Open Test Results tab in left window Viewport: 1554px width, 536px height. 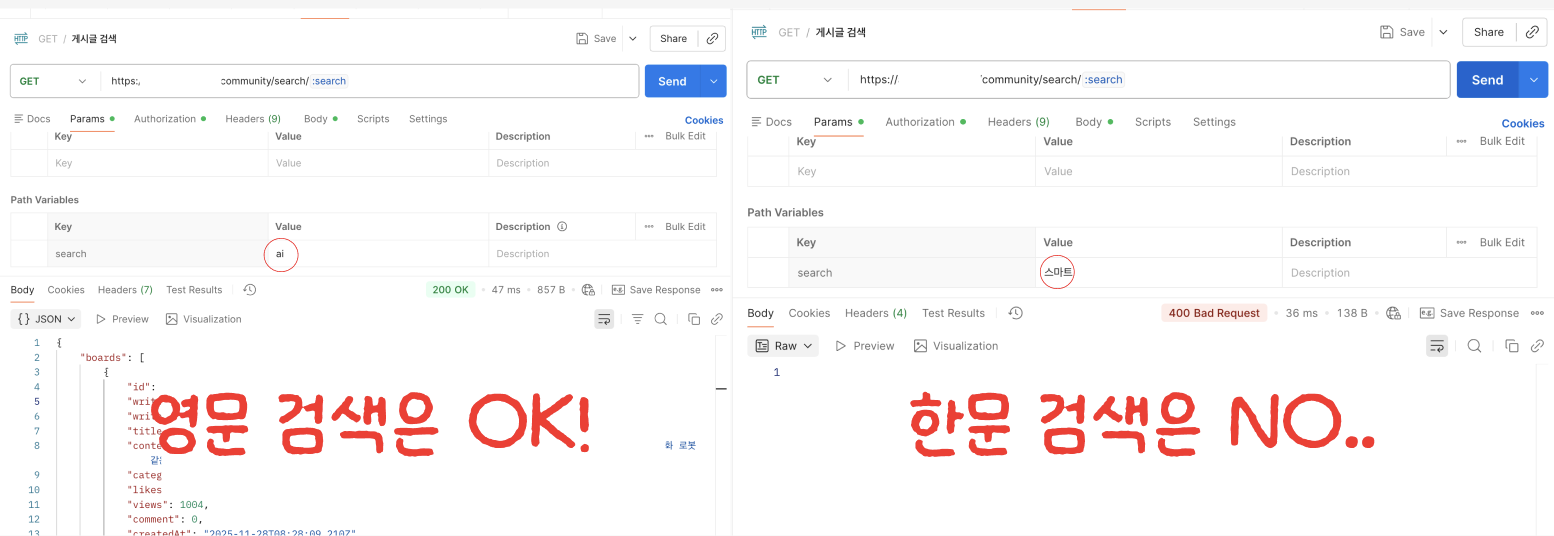[194, 290]
